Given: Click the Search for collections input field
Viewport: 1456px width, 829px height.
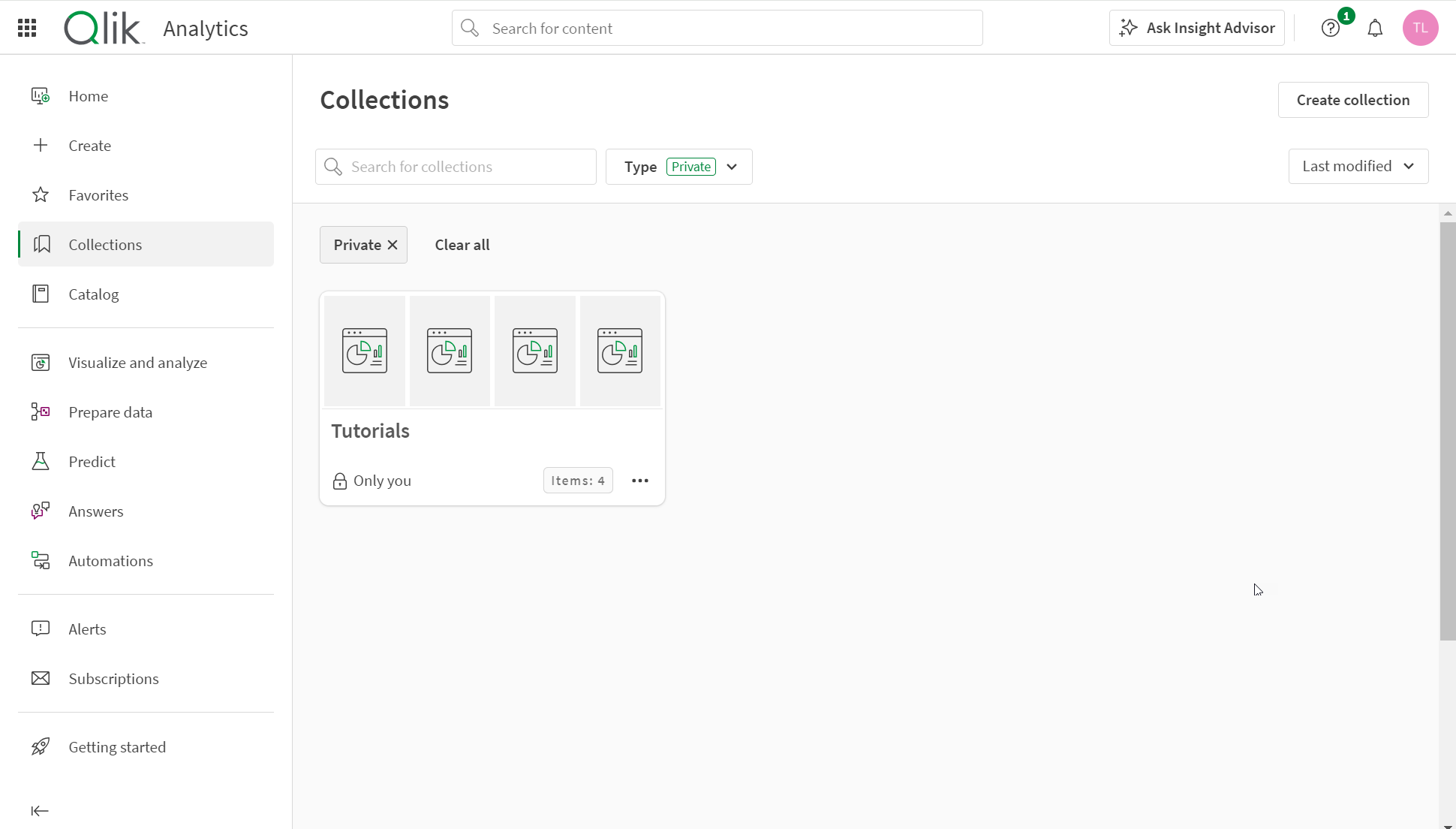Looking at the screenshot, I should pyautogui.click(x=456, y=166).
